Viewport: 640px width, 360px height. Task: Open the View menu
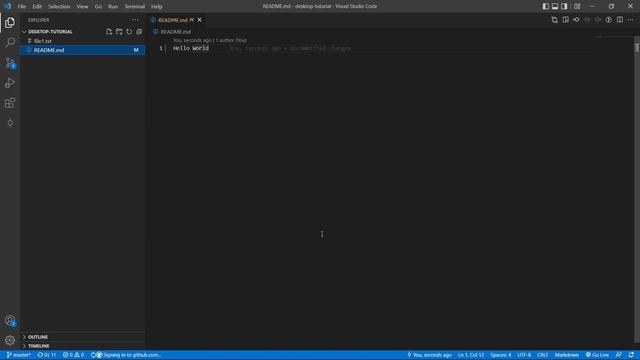tap(82, 6)
